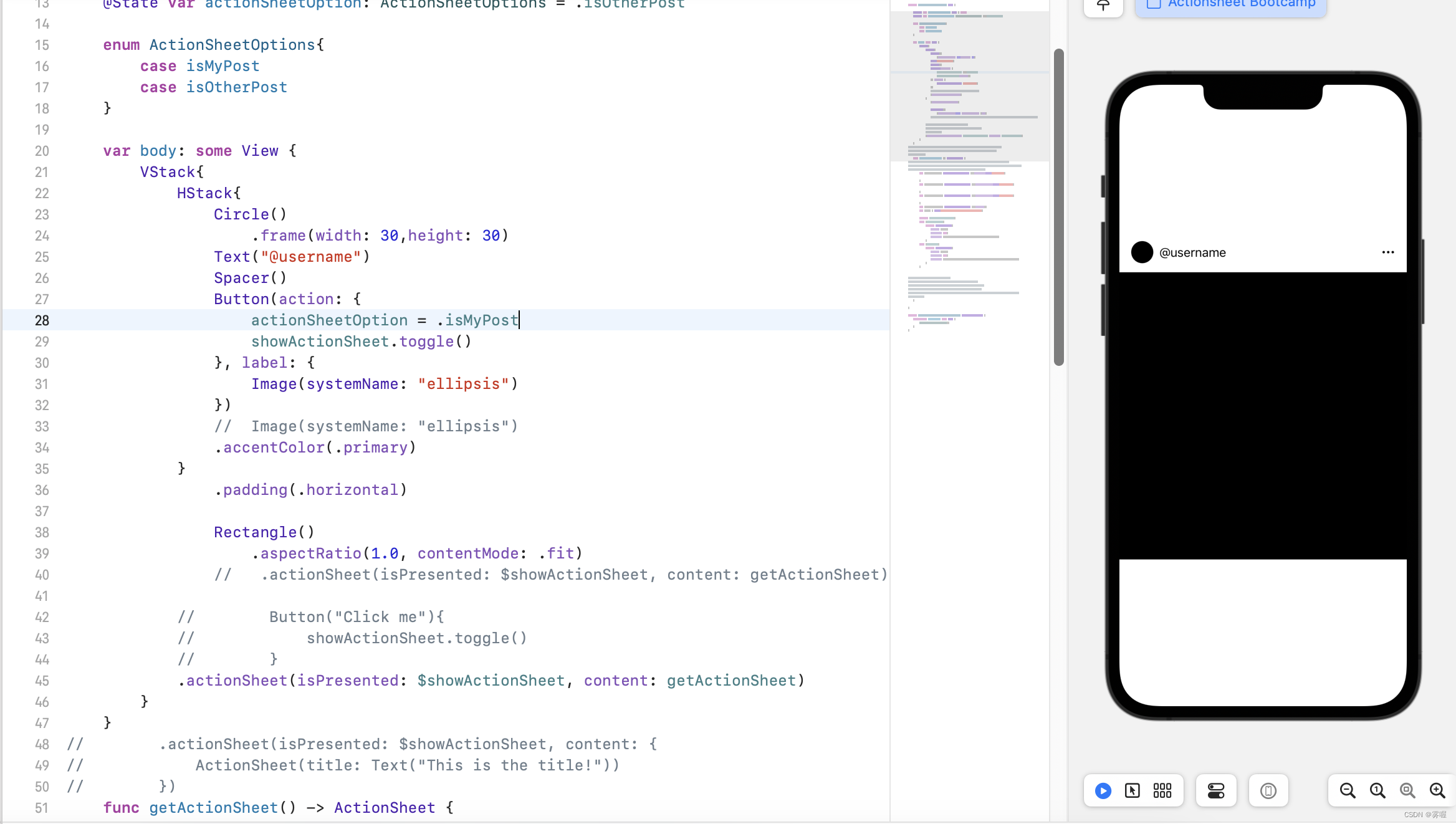The image size is (1456, 824).
Task: Toggle the checkbox beside Actionsheet Bootcamp
Action: [1152, 4]
